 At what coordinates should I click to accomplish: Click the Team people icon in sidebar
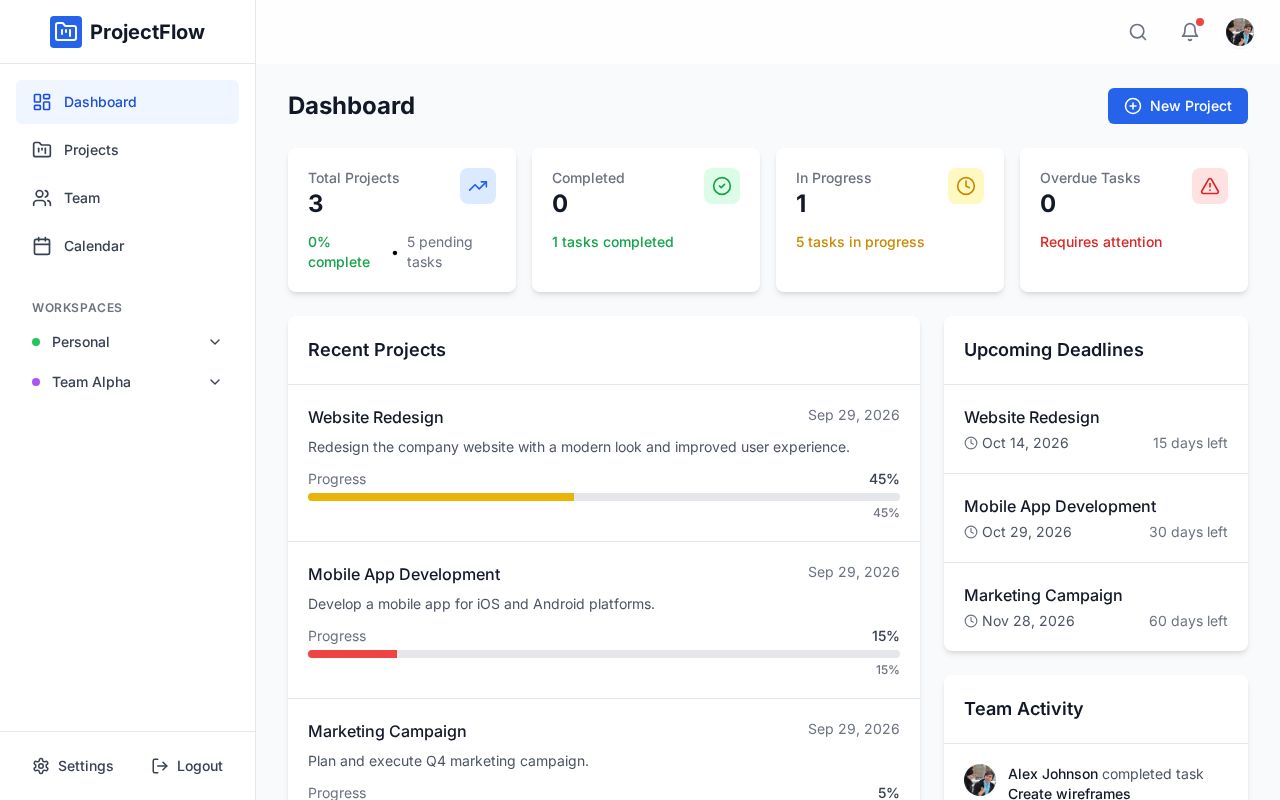pos(42,198)
